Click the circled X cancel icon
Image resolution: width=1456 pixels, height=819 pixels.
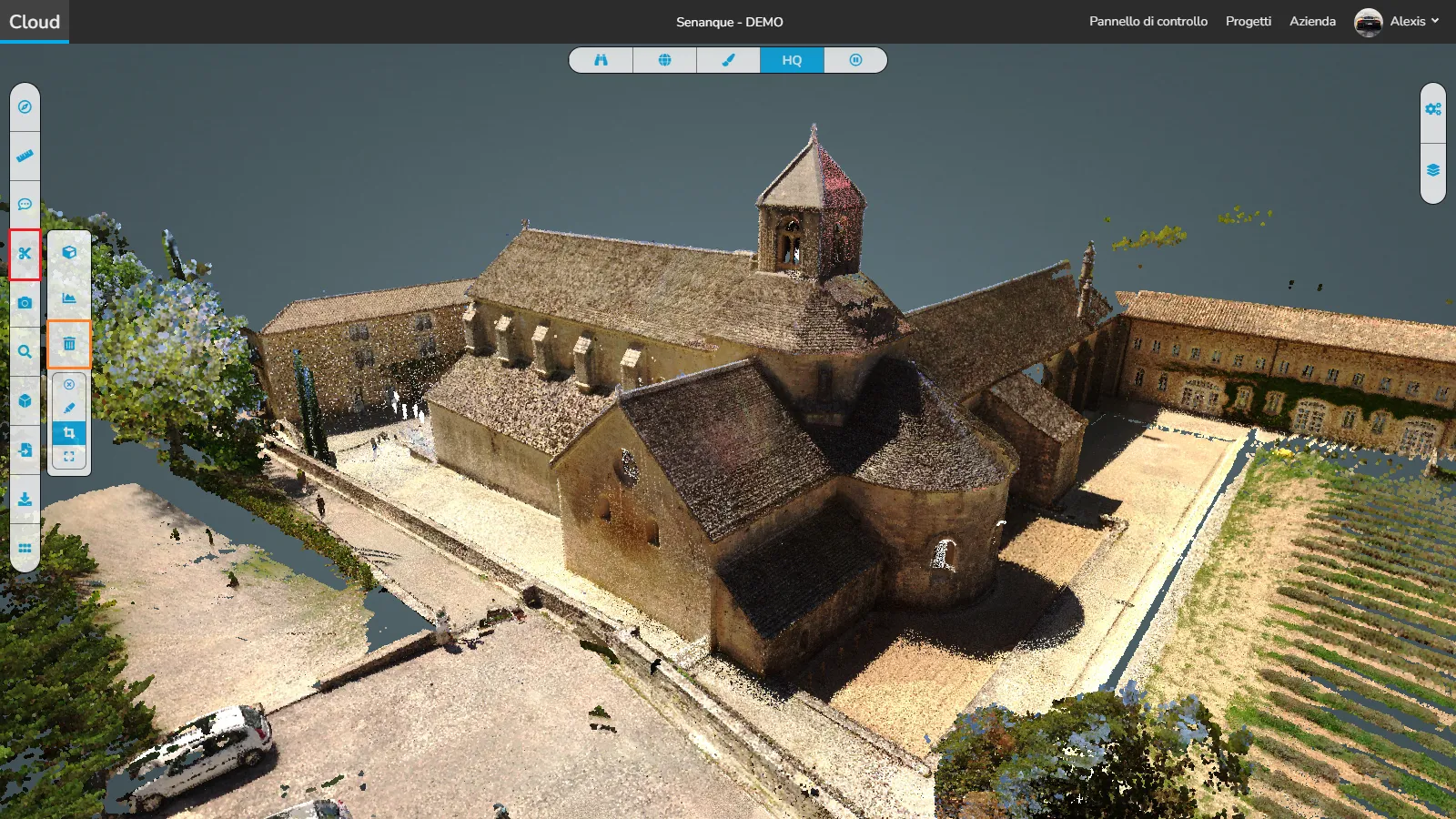69,385
